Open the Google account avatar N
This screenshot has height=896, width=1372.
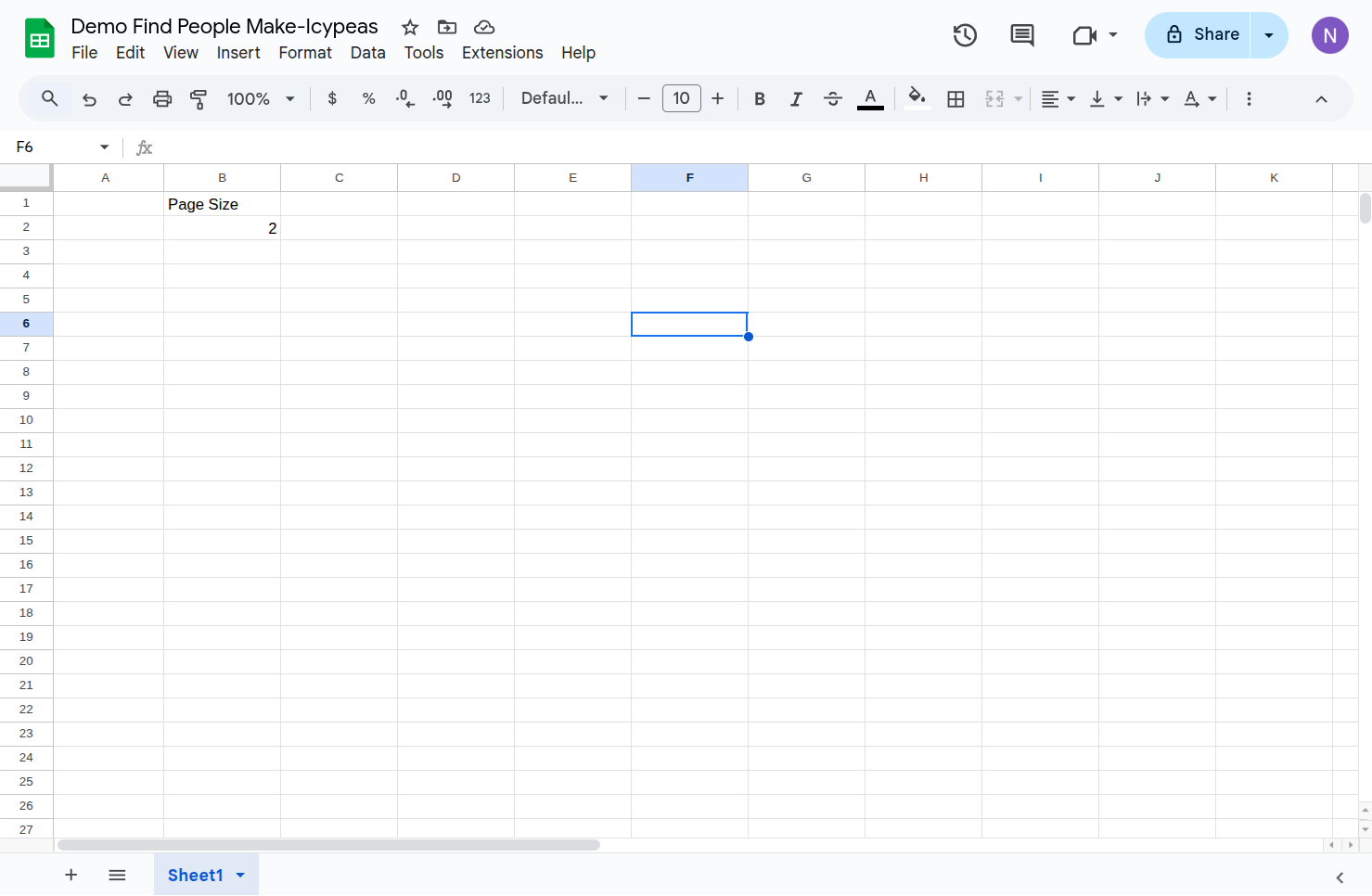pos(1329,35)
